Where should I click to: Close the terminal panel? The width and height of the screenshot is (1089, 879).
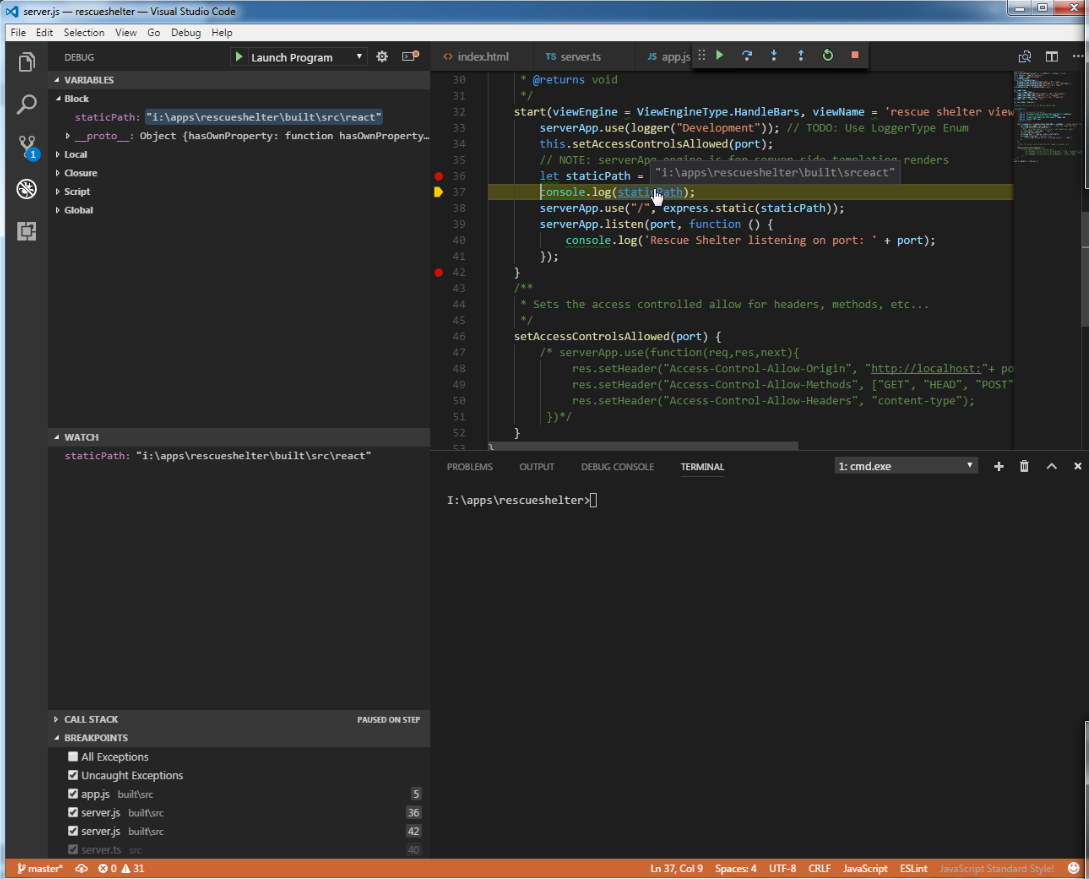tap(1077, 467)
